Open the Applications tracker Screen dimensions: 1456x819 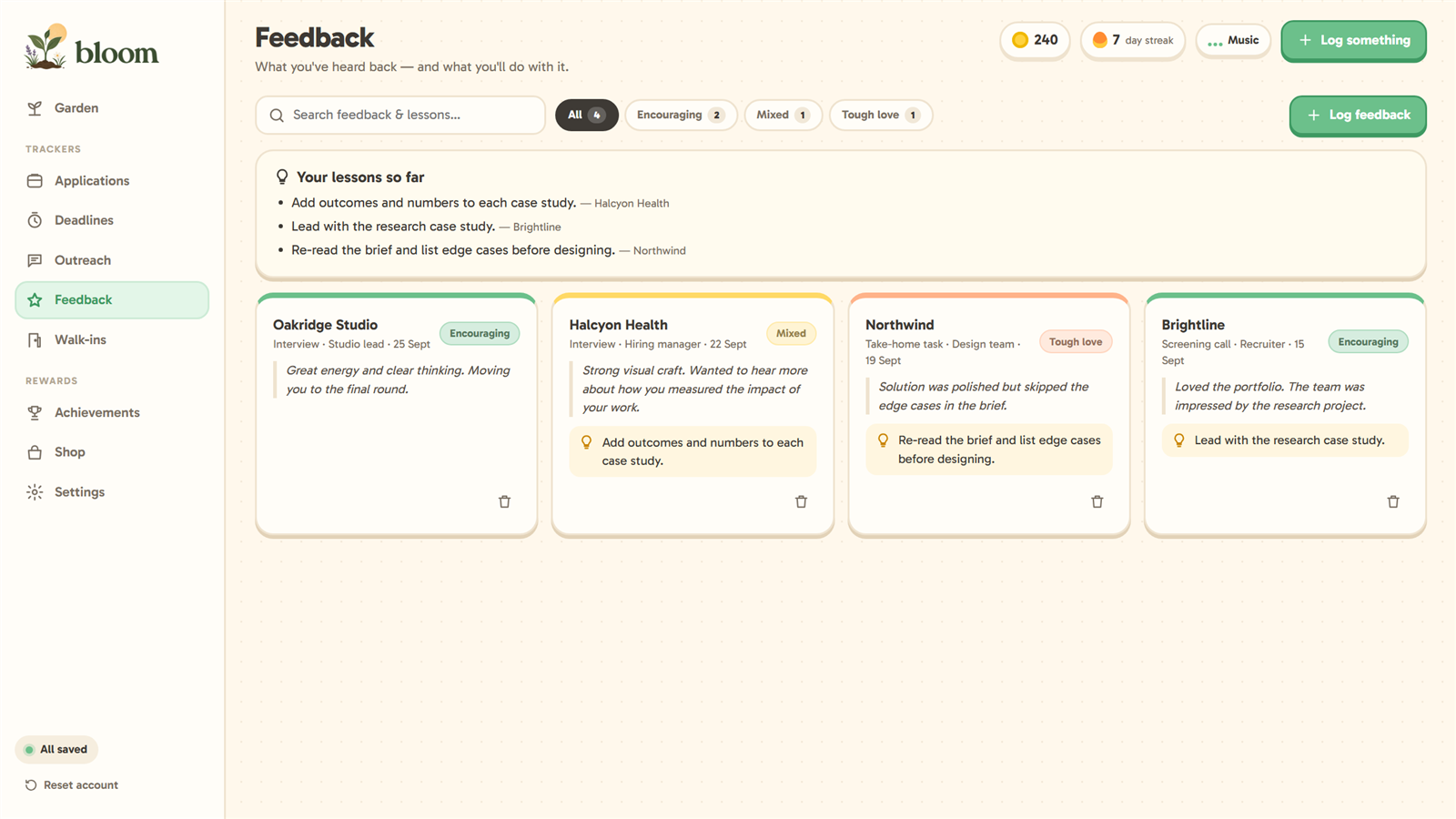pos(112,181)
